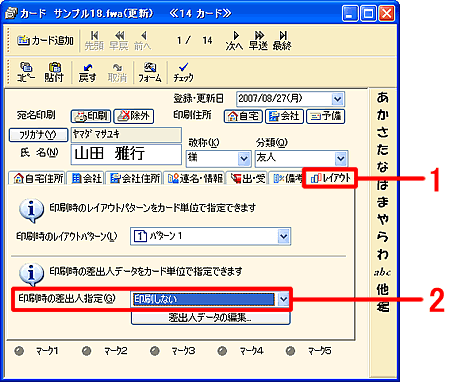Open the 分類 category dropdown

pos(341,158)
